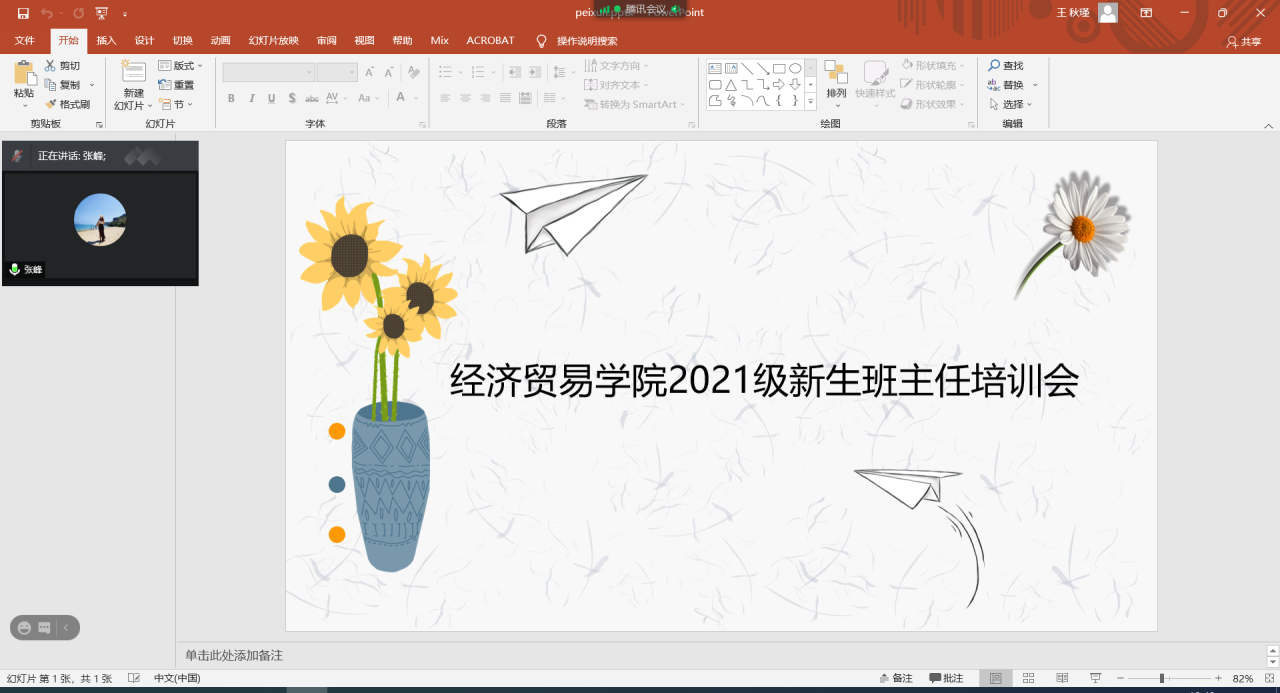Open the Insert (插入) ribbon tab
Screen dimensions: 1280x693
(106, 41)
